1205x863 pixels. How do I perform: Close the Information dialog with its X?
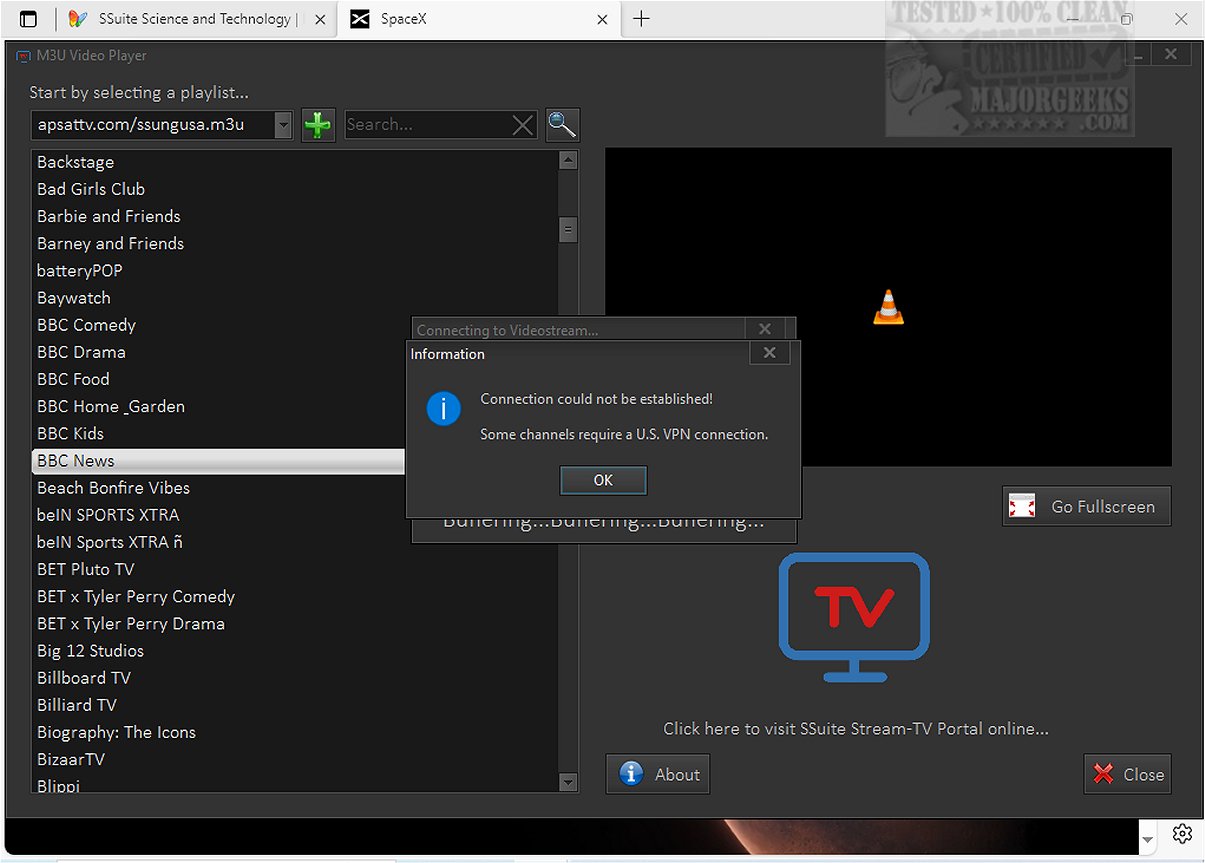click(769, 353)
